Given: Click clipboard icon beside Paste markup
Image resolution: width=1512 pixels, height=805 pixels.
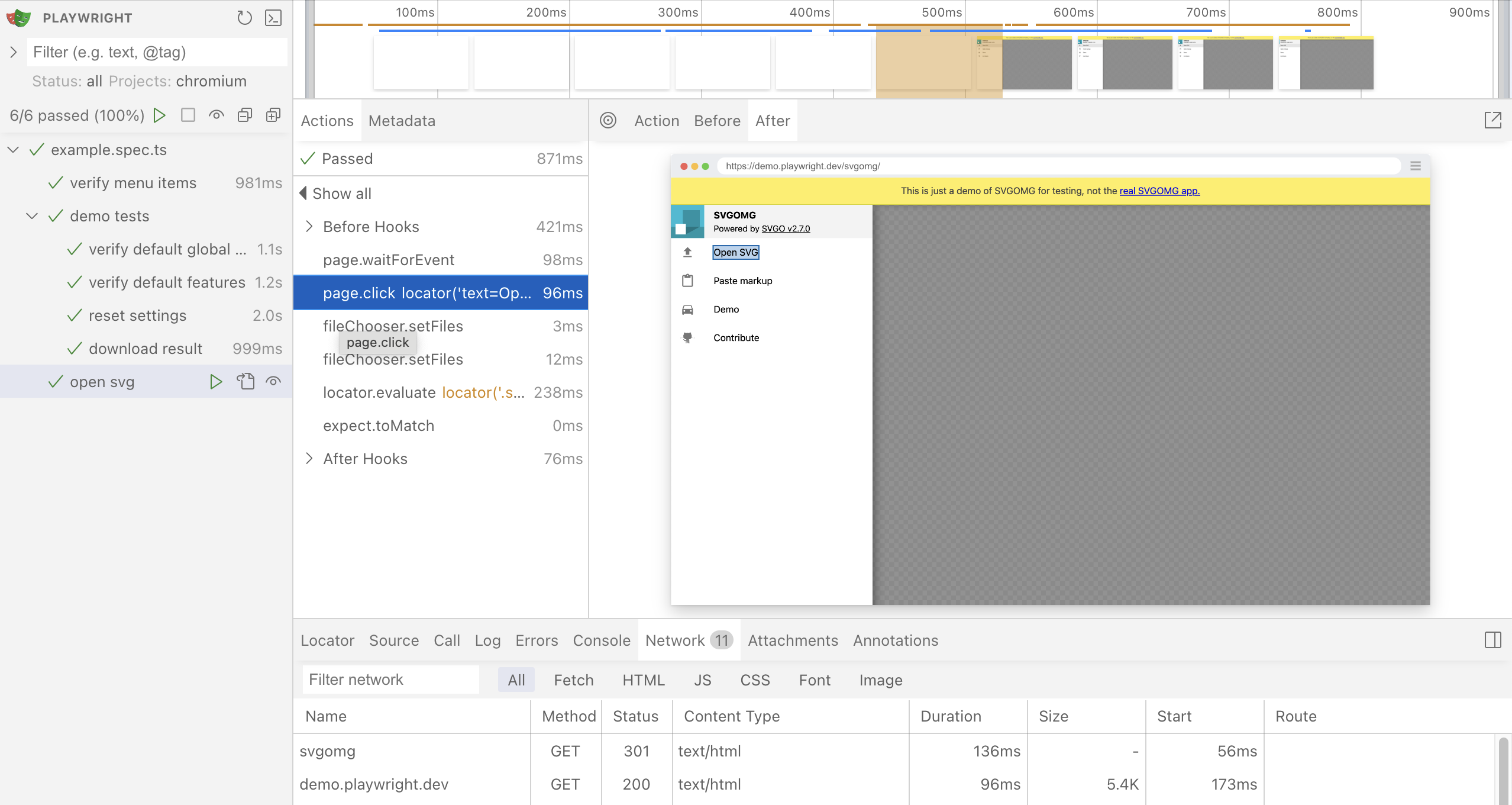Looking at the screenshot, I should coord(687,281).
